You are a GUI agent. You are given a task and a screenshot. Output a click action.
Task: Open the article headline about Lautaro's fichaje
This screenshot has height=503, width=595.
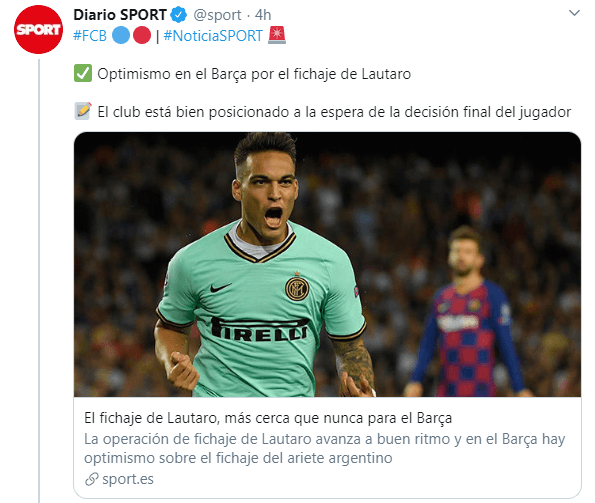[268, 418]
